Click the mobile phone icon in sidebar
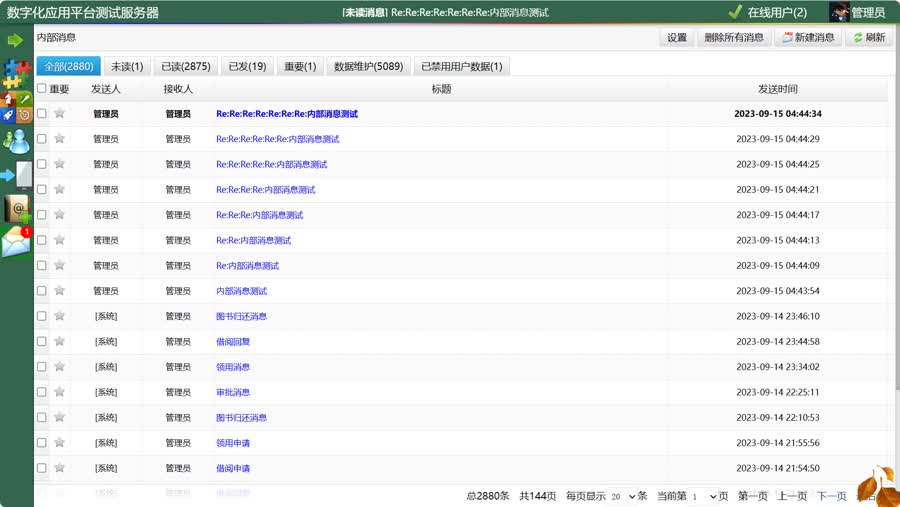Viewport: 900px width, 507px height. [x=18, y=175]
